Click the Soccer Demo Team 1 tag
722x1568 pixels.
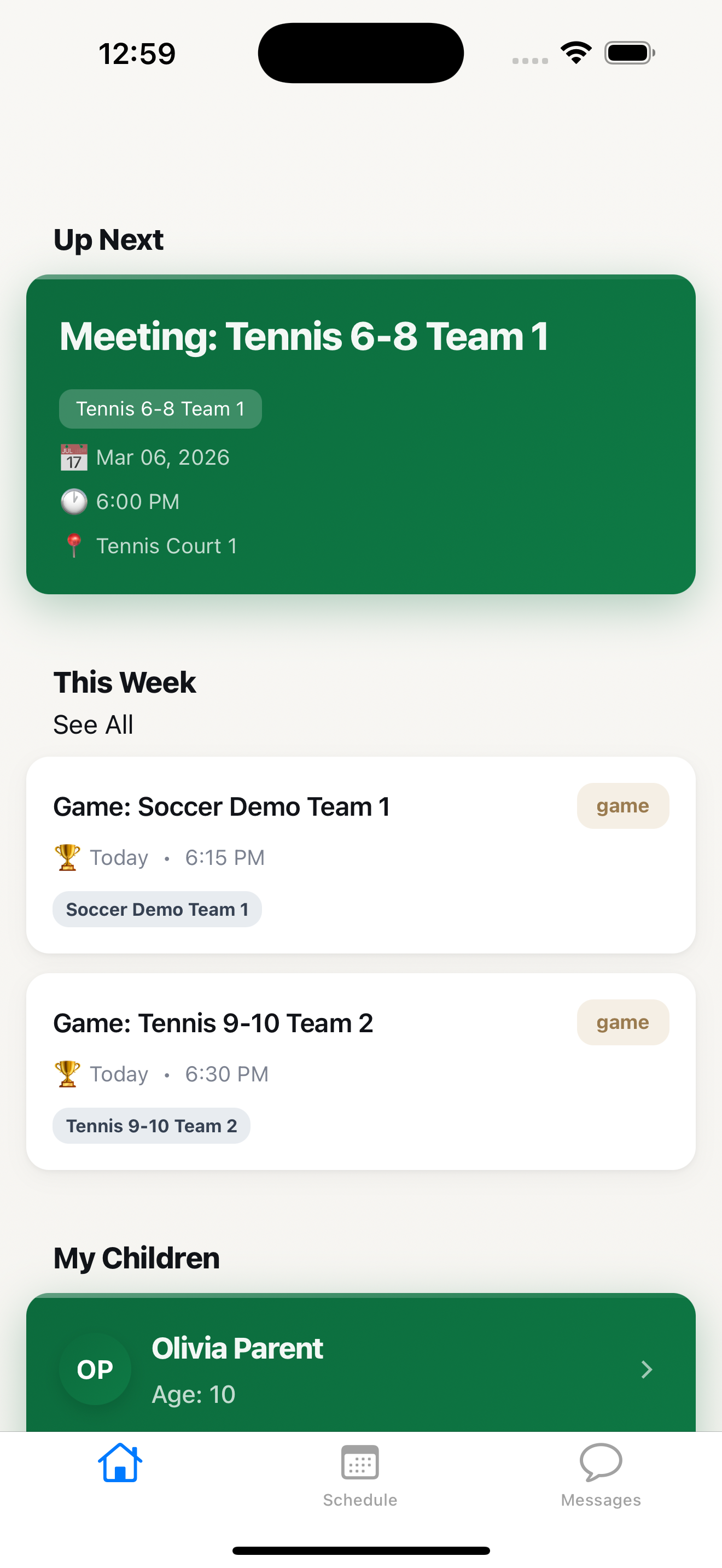156,909
